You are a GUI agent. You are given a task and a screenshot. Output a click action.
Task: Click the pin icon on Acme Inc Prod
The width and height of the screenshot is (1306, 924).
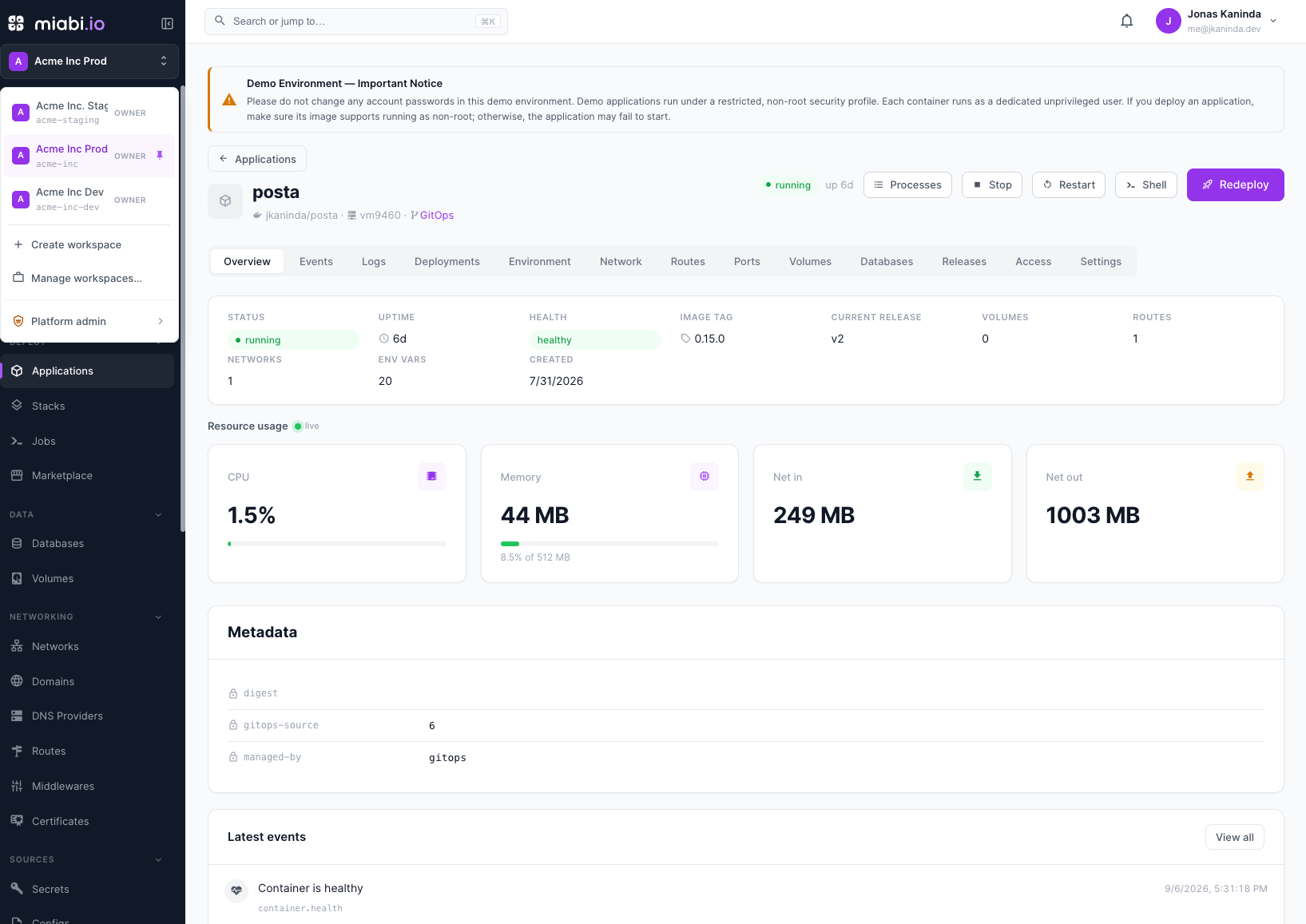coord(160,155)
